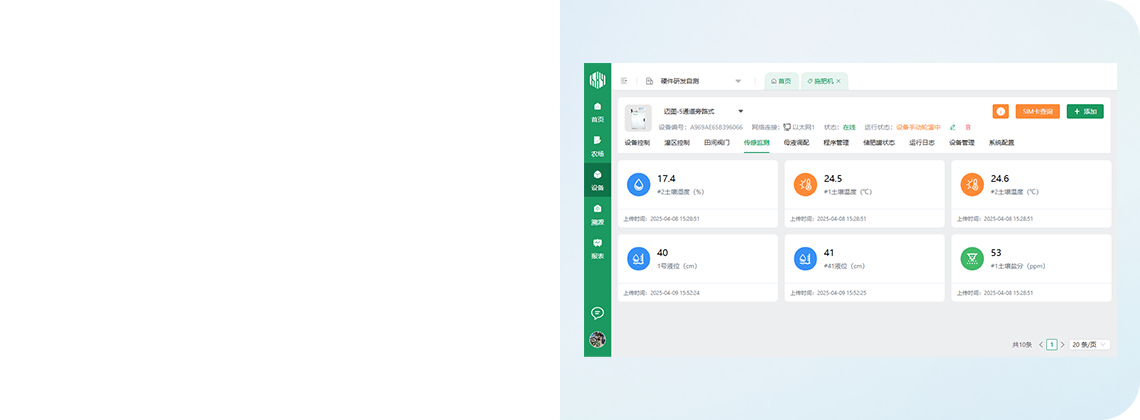This screenshot has height=420, width=1140.
Task: Go to the next page arrow
Action: point(1062,344)
